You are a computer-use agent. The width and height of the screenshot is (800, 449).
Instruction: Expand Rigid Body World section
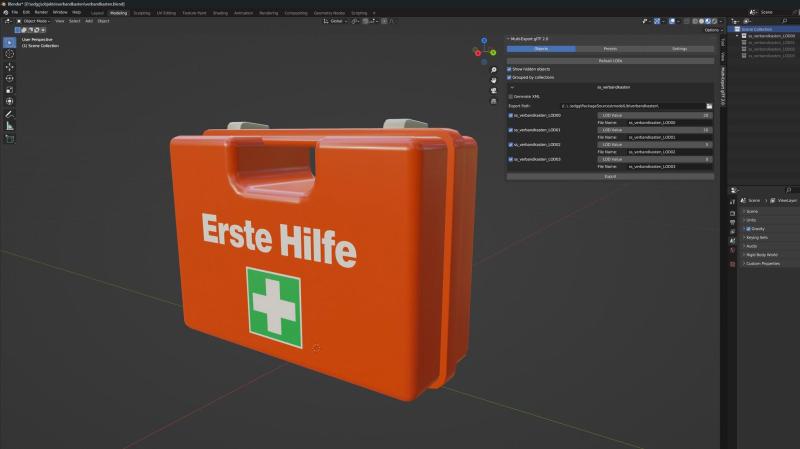point(761,255)
